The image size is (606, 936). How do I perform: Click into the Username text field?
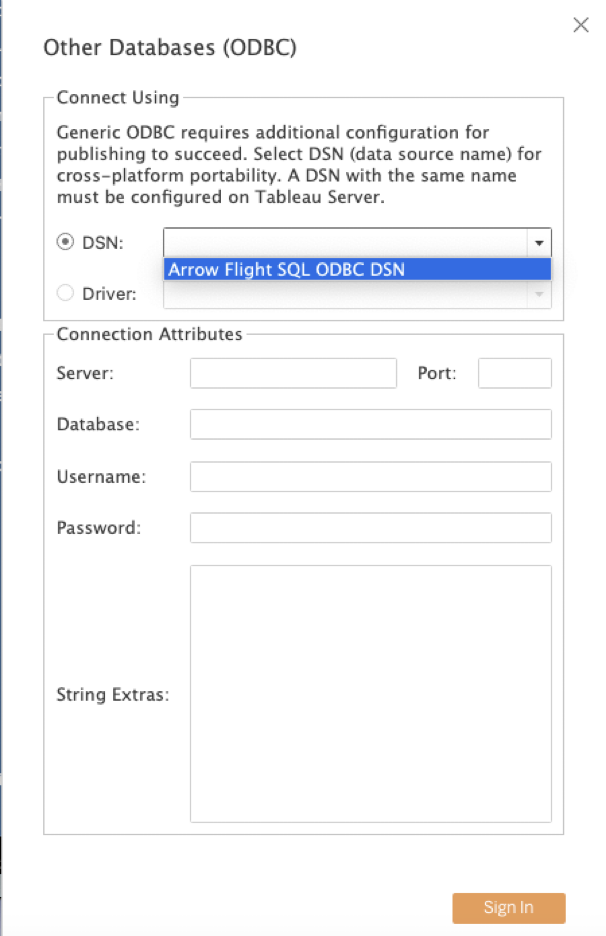click(371, 476)
